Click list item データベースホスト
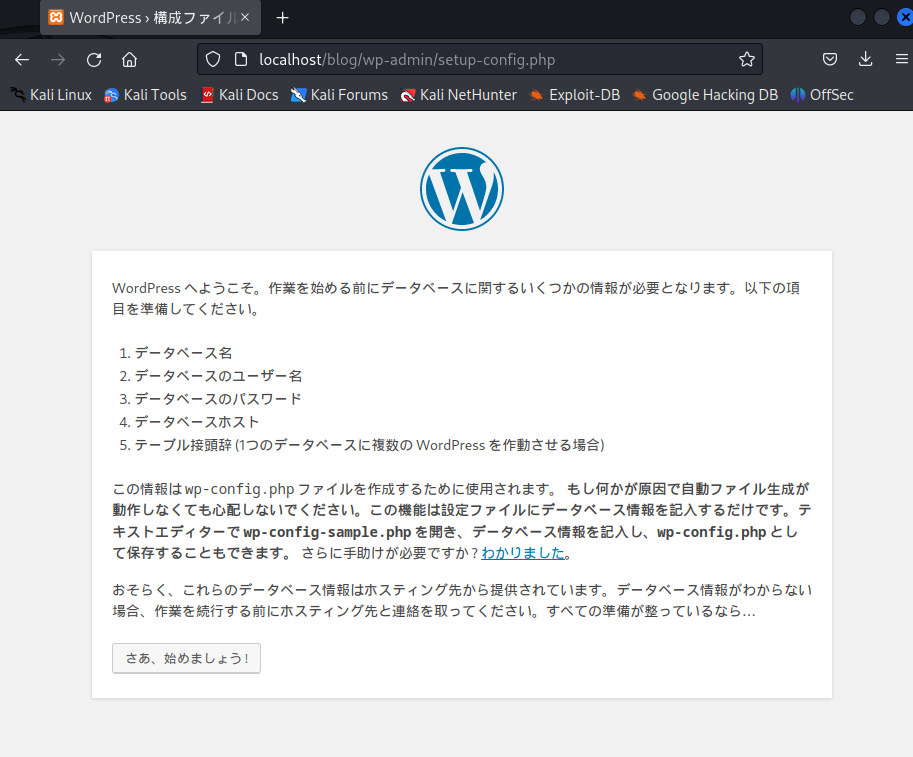Image resolution: width=913 pixels, height=757 pixels. [197, 422]
